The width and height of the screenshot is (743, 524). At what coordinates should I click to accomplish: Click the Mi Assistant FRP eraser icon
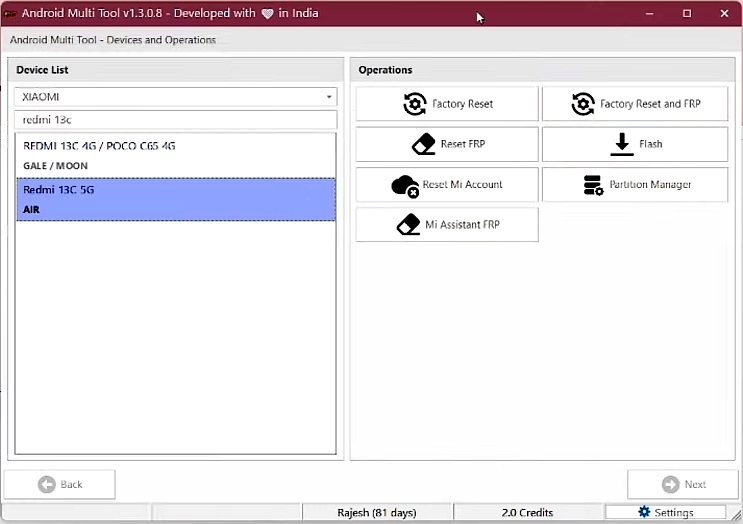click(408, 224)
